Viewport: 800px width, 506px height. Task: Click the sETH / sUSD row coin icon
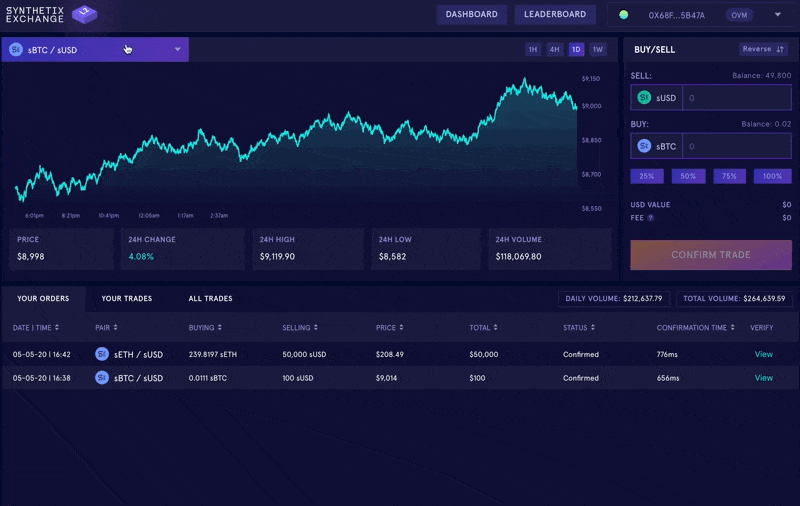pos(102,354)
